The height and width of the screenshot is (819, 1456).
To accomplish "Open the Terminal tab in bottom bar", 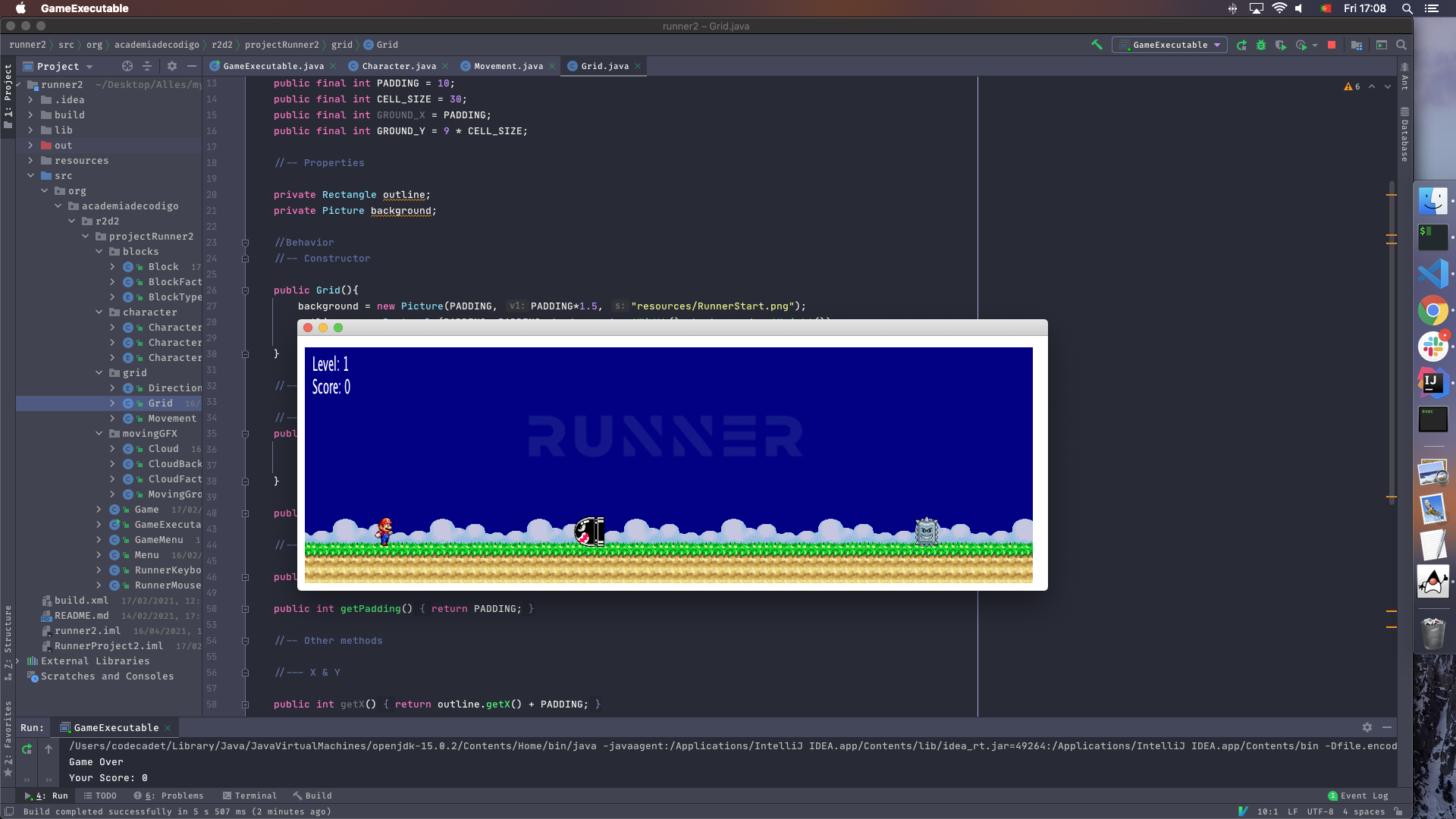I will click(x=249, y=795).
